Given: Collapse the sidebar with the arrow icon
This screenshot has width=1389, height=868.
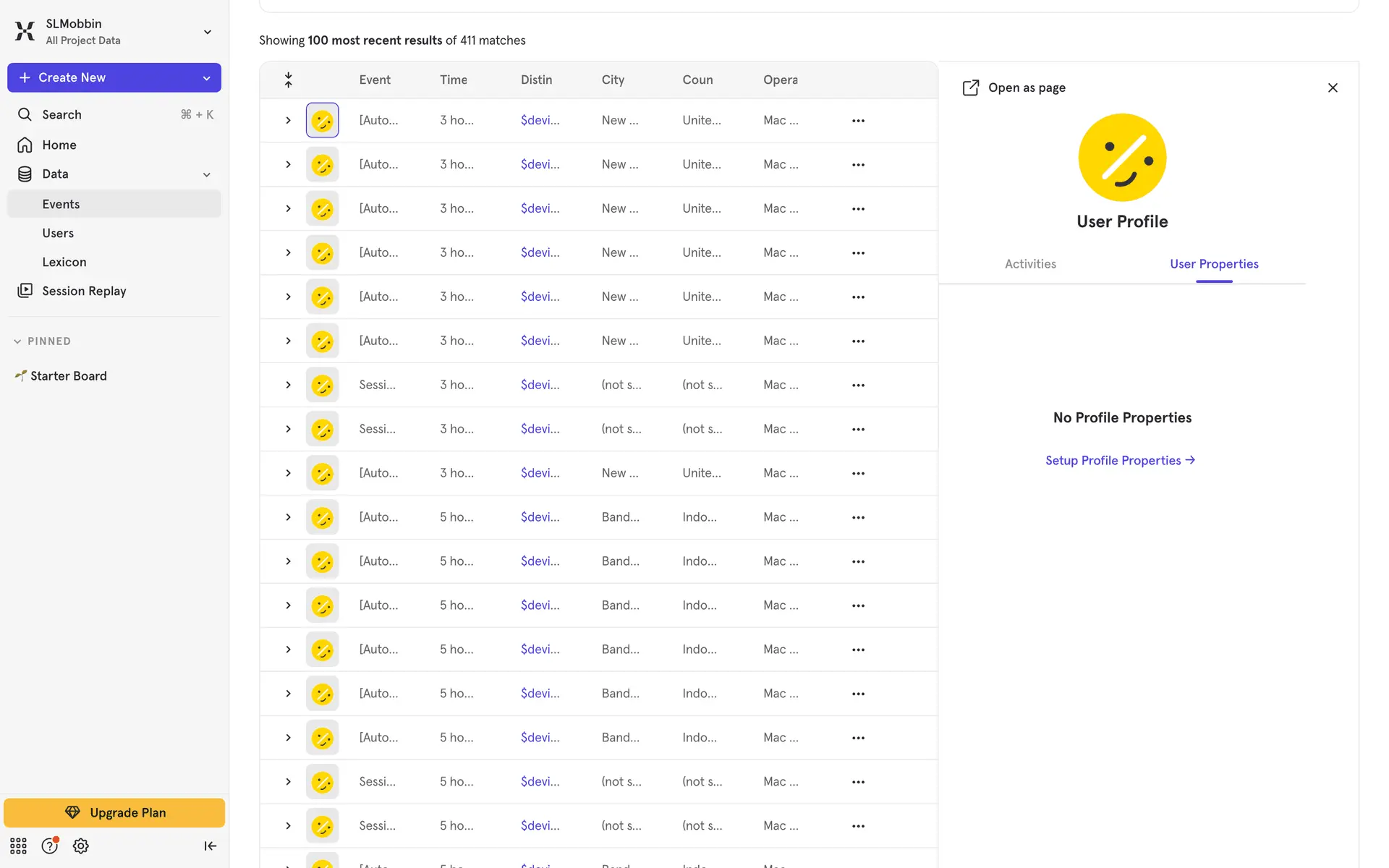Looking at the screenshot, I should coord(210,846).
